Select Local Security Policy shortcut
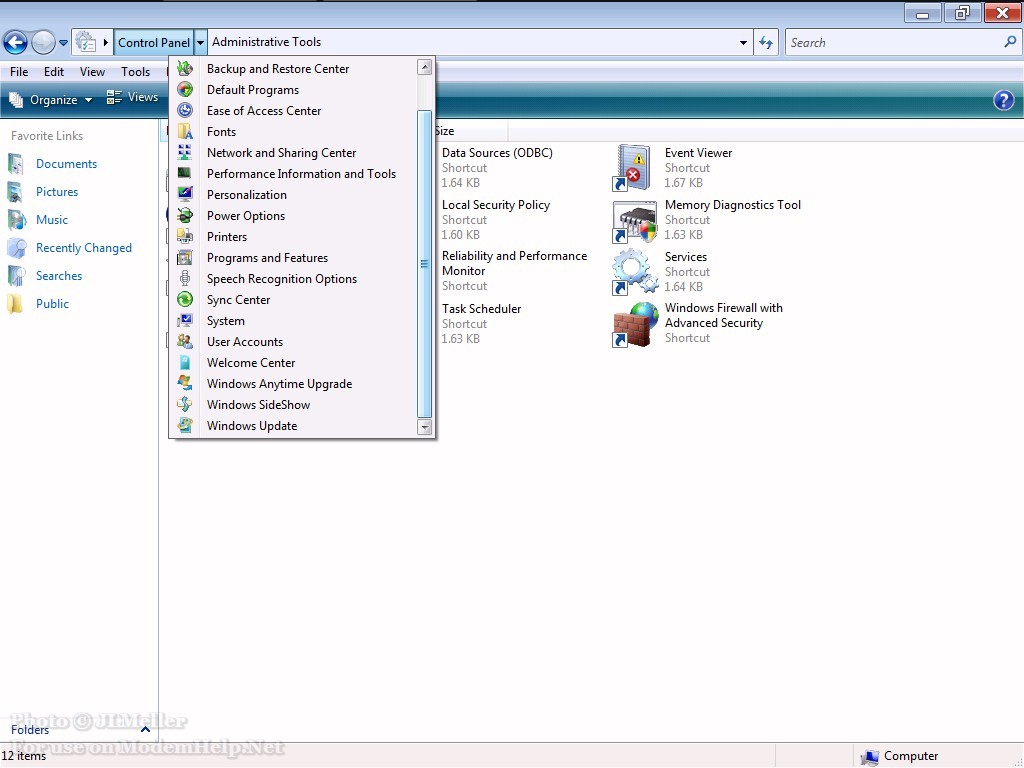This screenshot has height=768, width=1024. click(496, 220)
